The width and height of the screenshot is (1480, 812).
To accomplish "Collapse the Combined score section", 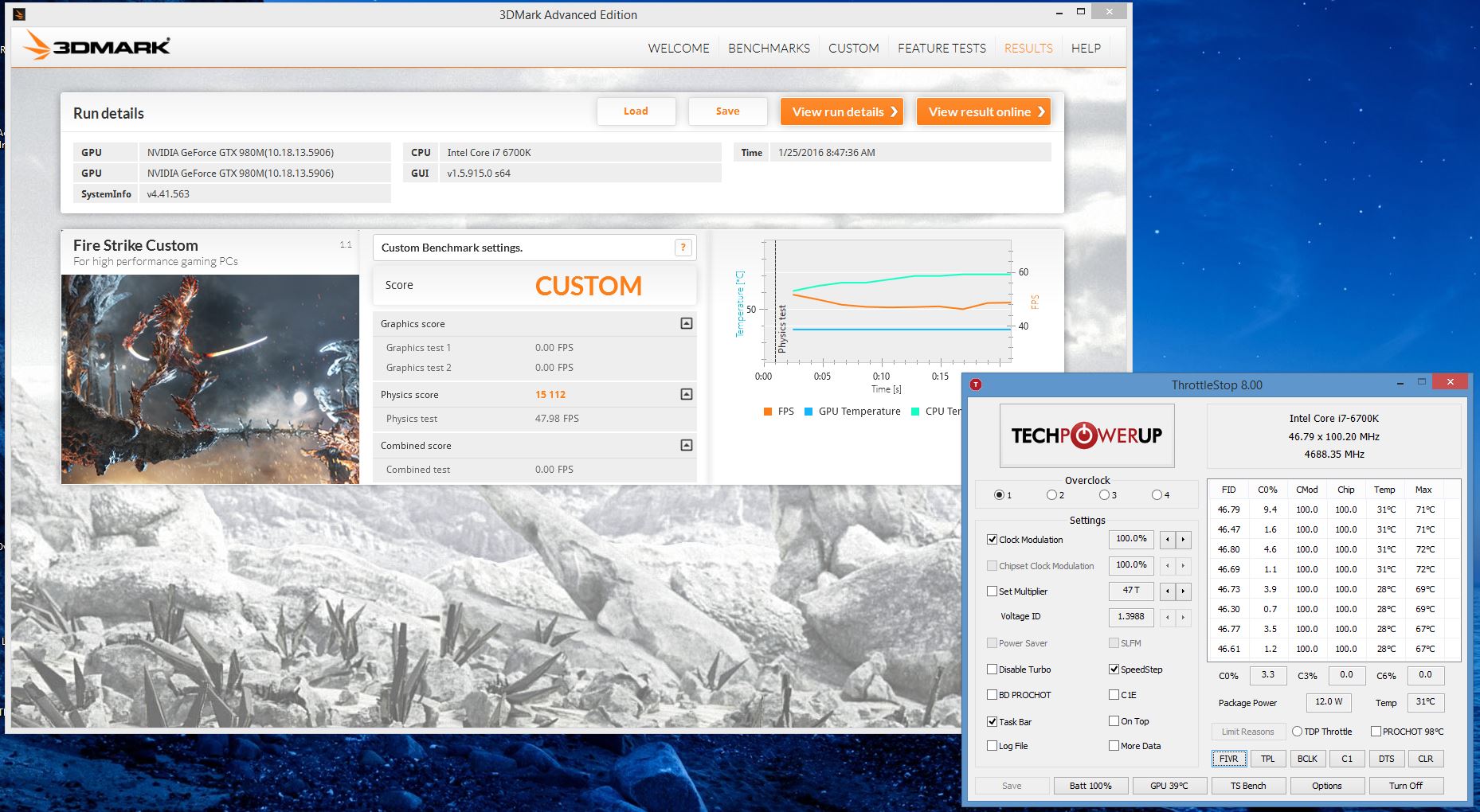I will (687, 445).
